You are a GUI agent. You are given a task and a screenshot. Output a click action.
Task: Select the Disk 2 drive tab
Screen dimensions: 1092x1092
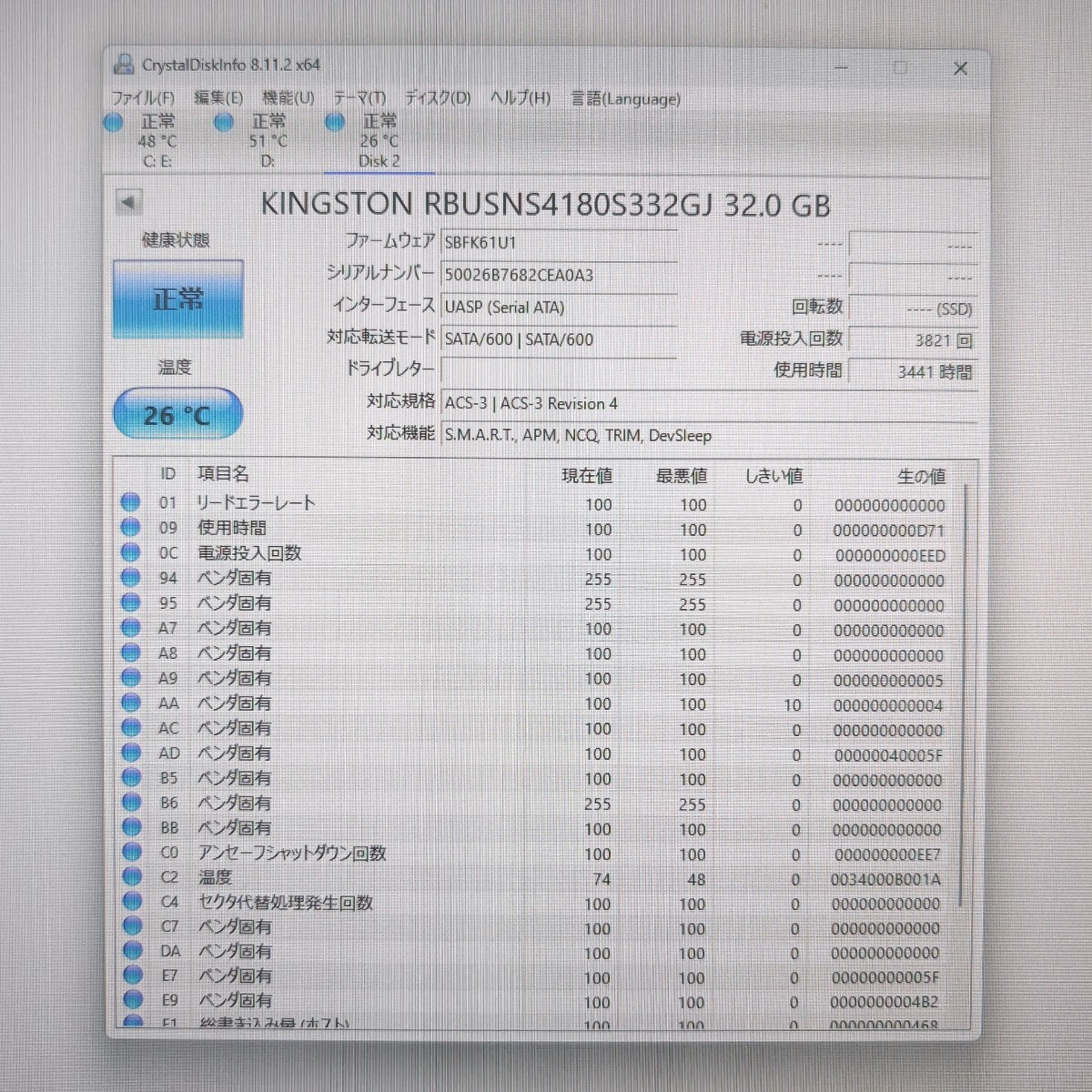(379, 141)
